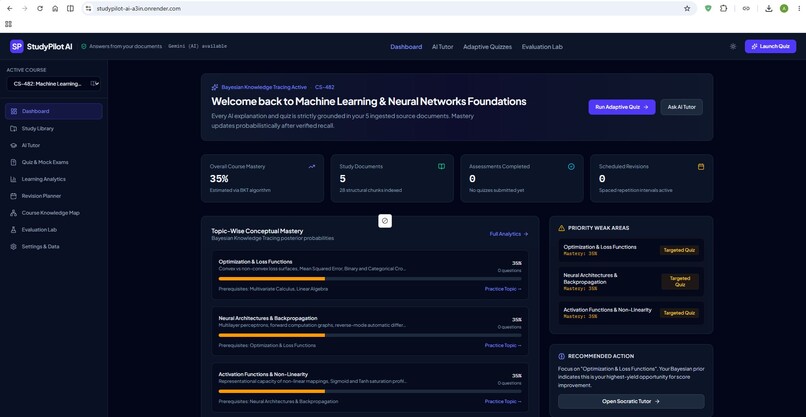Click the StudyPilot AI SP logo icon
Image resolution: width=806 pixels, height=417 pixels.
(x=16, y=46)
